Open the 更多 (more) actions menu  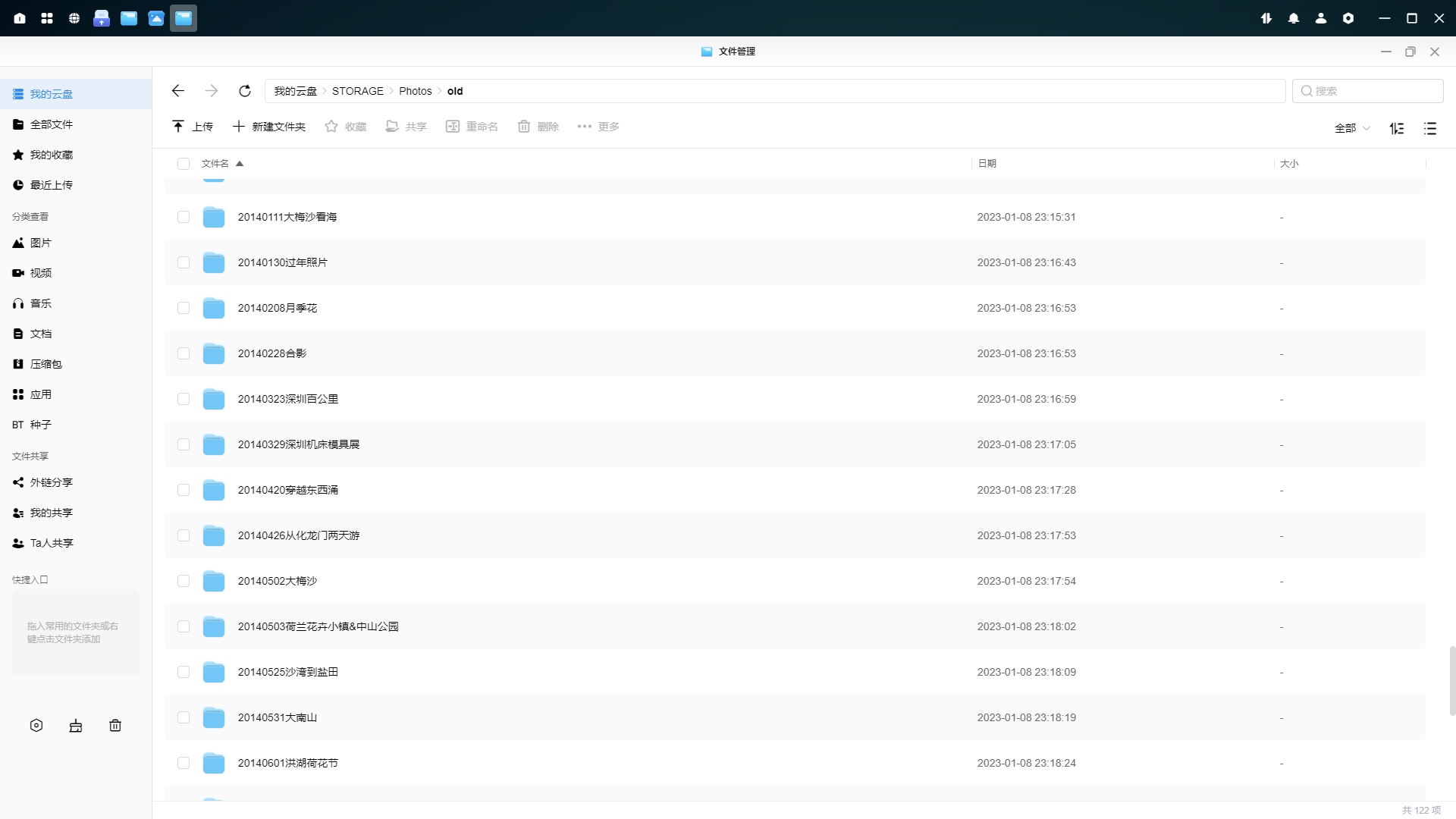pyautogui.click(x=598, y=127)
